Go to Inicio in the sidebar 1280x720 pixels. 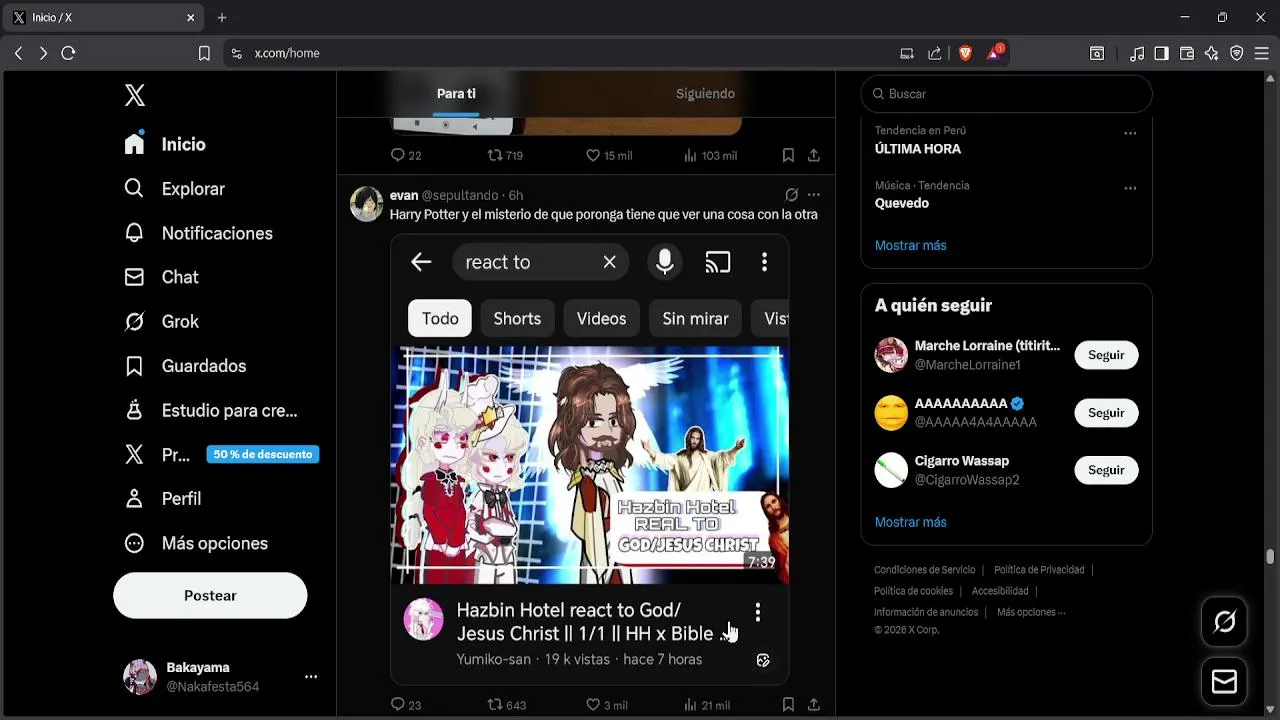[165, 144]
